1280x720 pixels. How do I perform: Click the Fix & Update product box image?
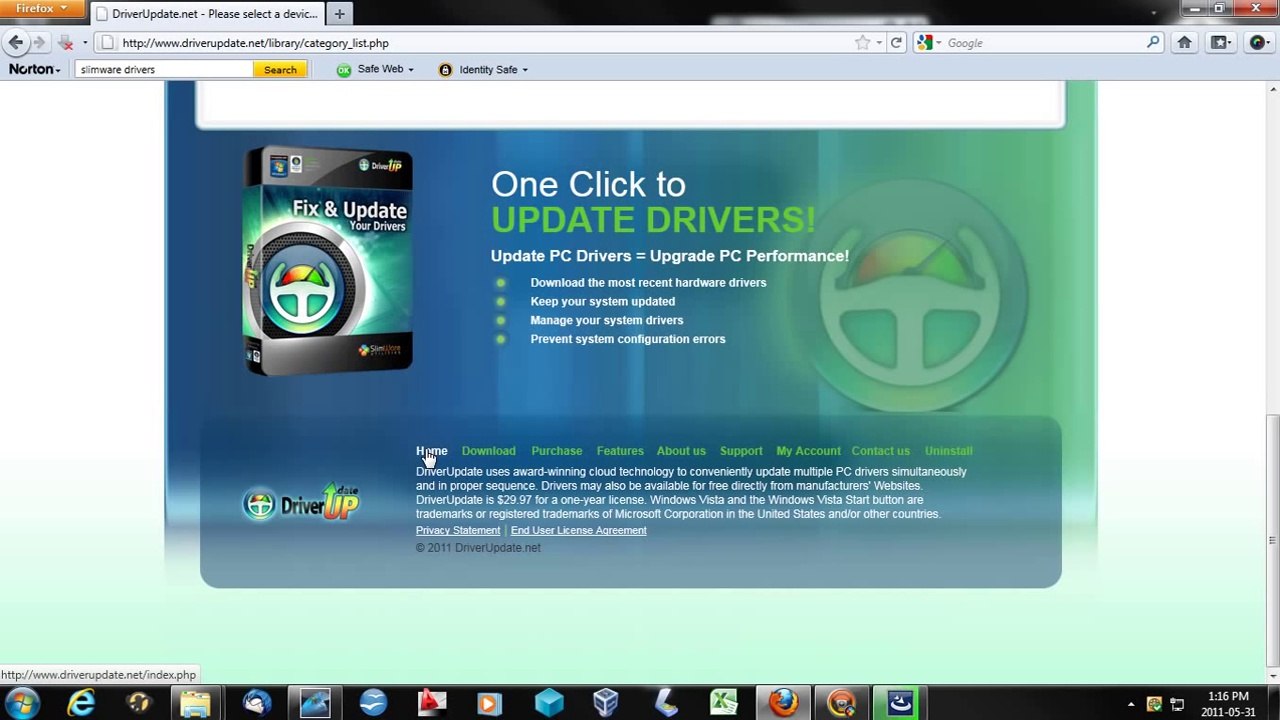coord(328,261)
